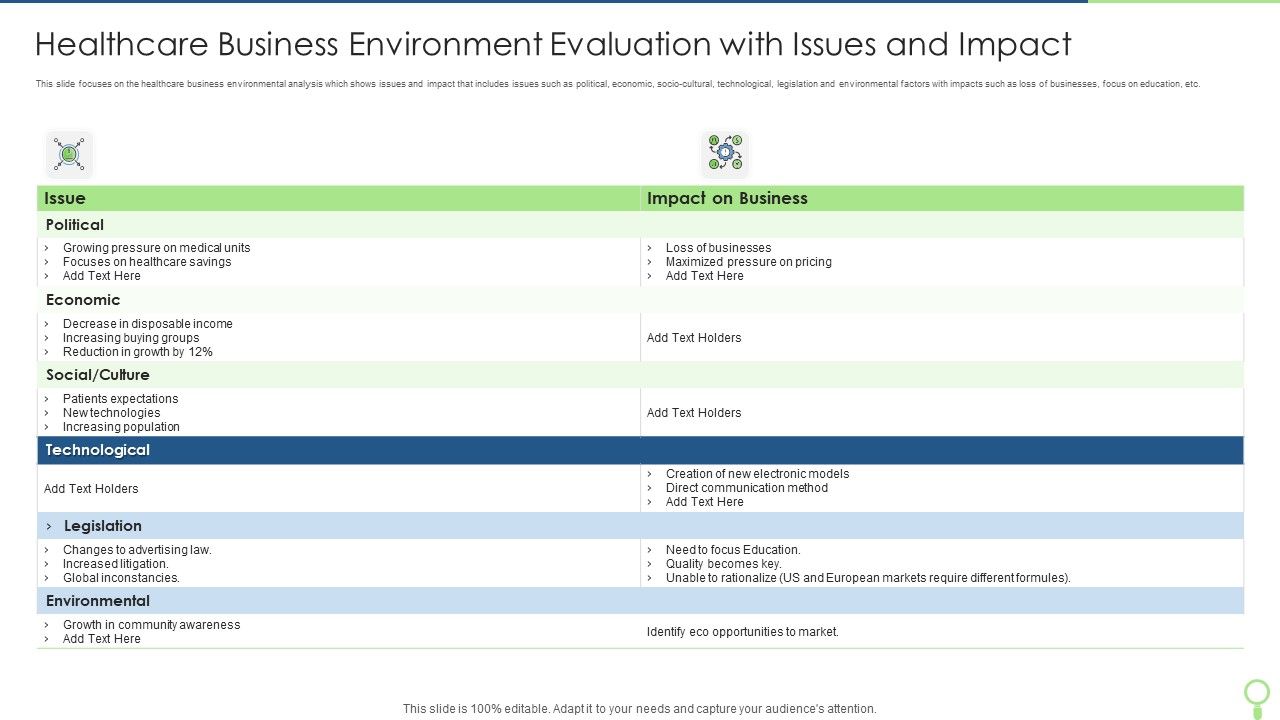Select the 'Legislation' section heading
Viewport: 1280px width, 720px height.
pos(103,526)
